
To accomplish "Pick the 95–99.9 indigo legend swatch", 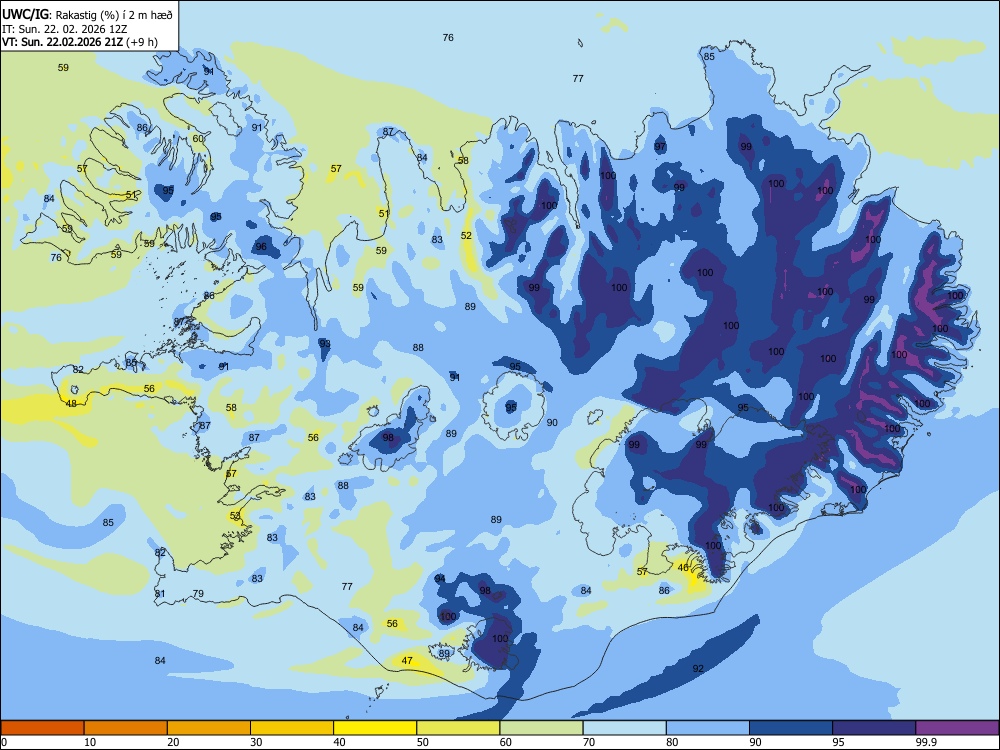I will pyautogui.click(x=874, y=728).
